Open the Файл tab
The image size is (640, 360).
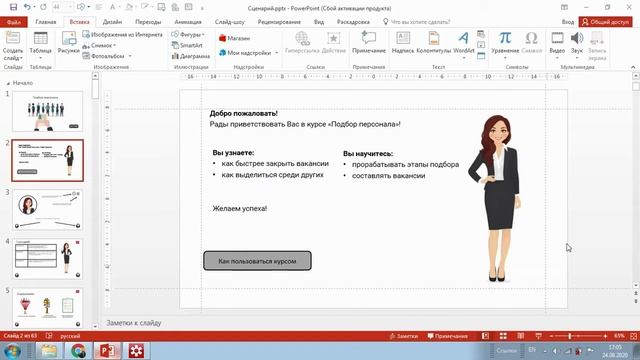point(14,22)
